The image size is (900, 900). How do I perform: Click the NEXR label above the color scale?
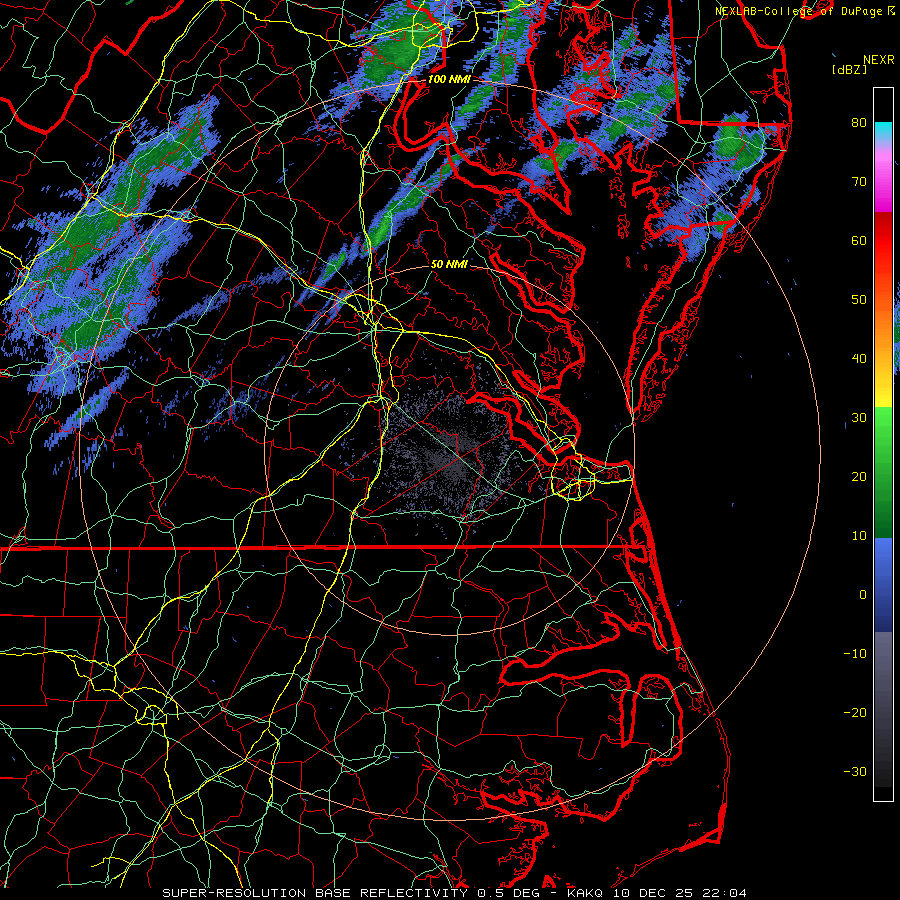click(878, 60)
